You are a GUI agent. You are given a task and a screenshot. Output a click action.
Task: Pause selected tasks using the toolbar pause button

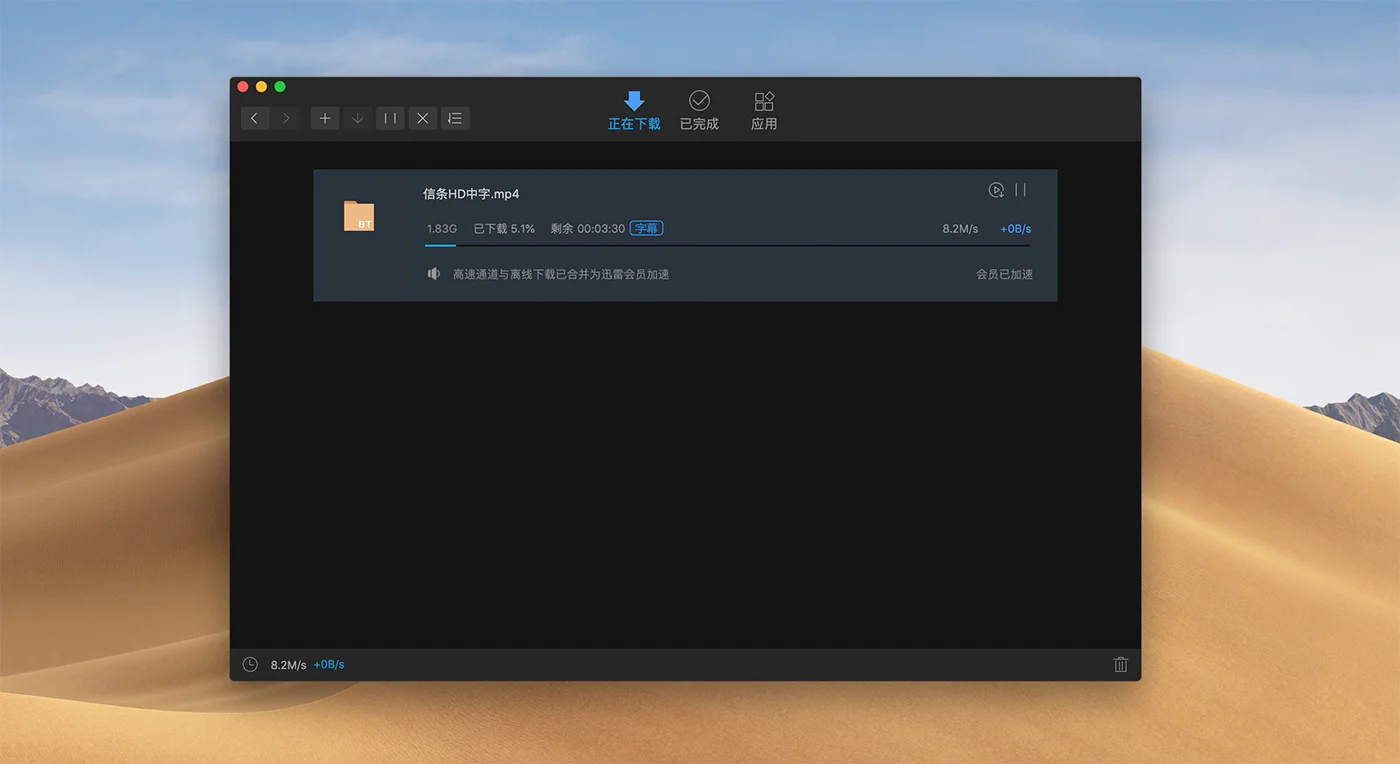[390, 119]
